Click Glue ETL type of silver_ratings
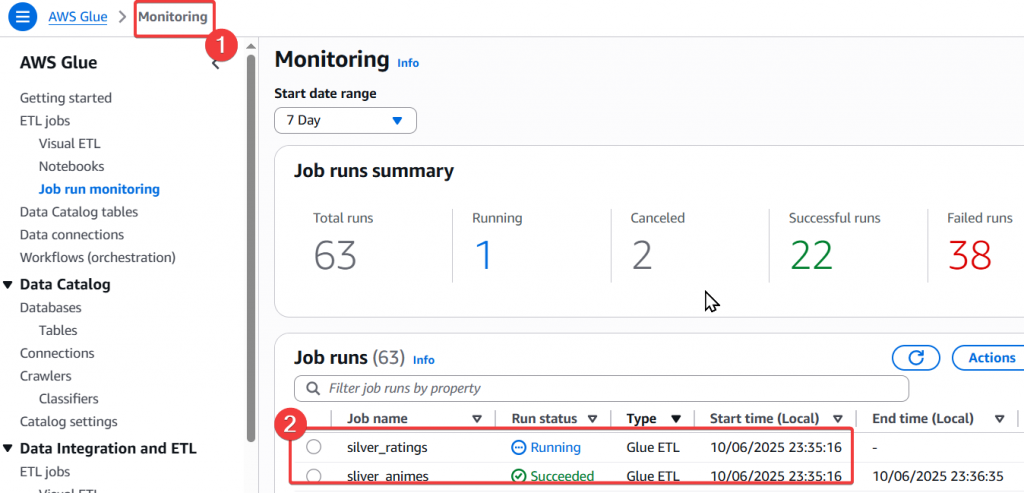The image size is (1024, 493). tap(653, 447)
